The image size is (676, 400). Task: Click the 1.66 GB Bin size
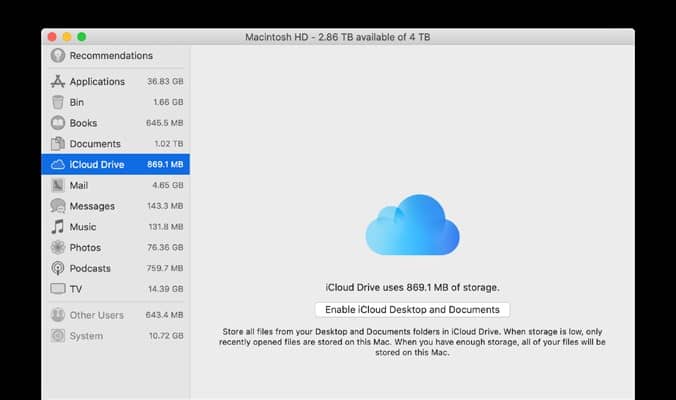[168, 102]
